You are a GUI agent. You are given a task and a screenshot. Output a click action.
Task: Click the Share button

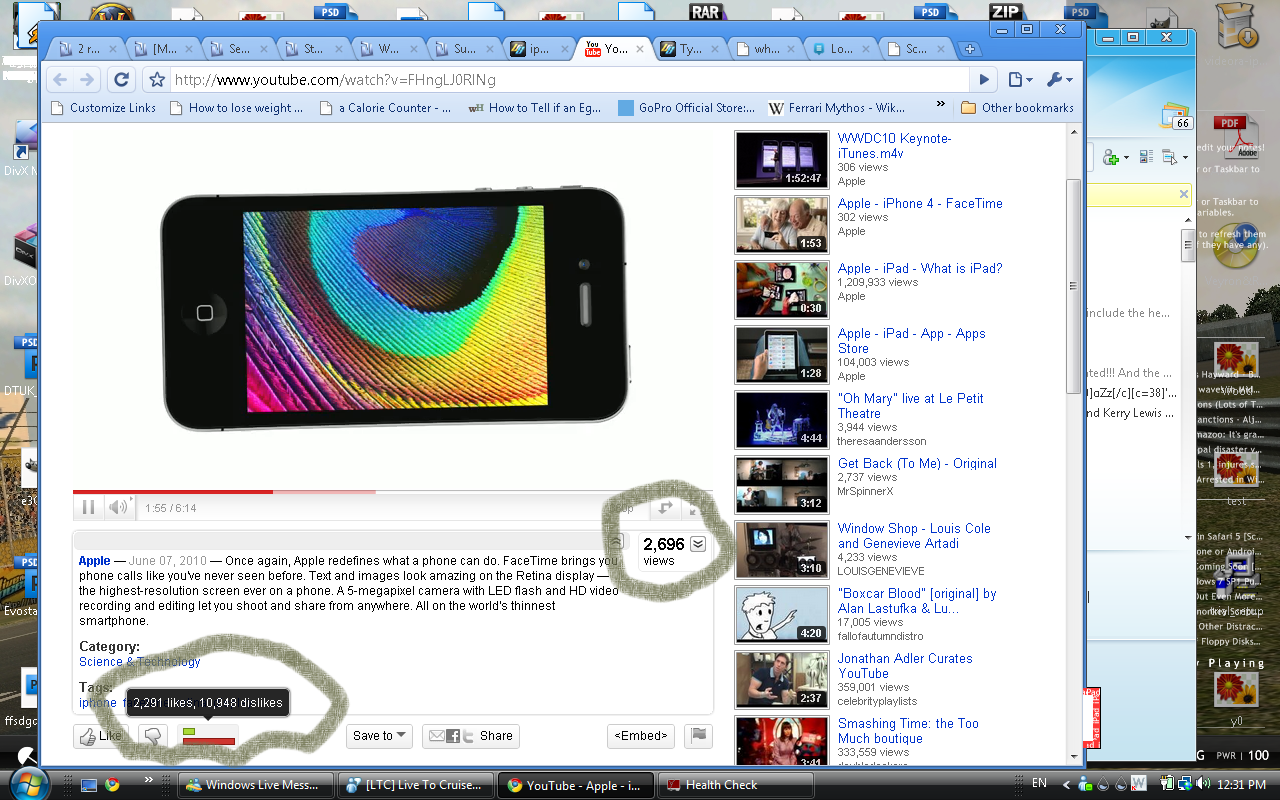click(470, 736)
